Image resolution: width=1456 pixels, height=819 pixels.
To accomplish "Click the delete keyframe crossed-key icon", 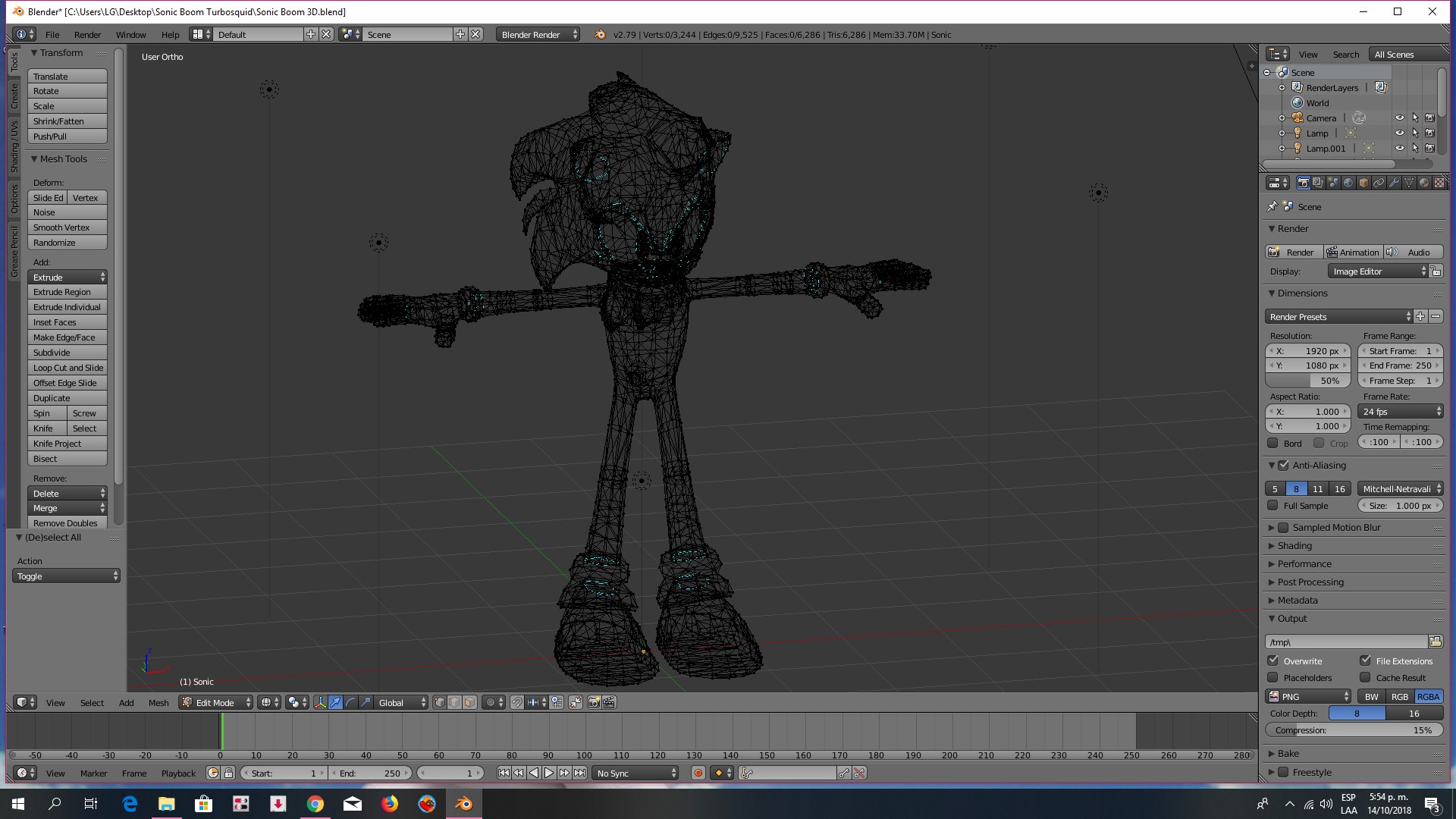I will tap(859, 773).
